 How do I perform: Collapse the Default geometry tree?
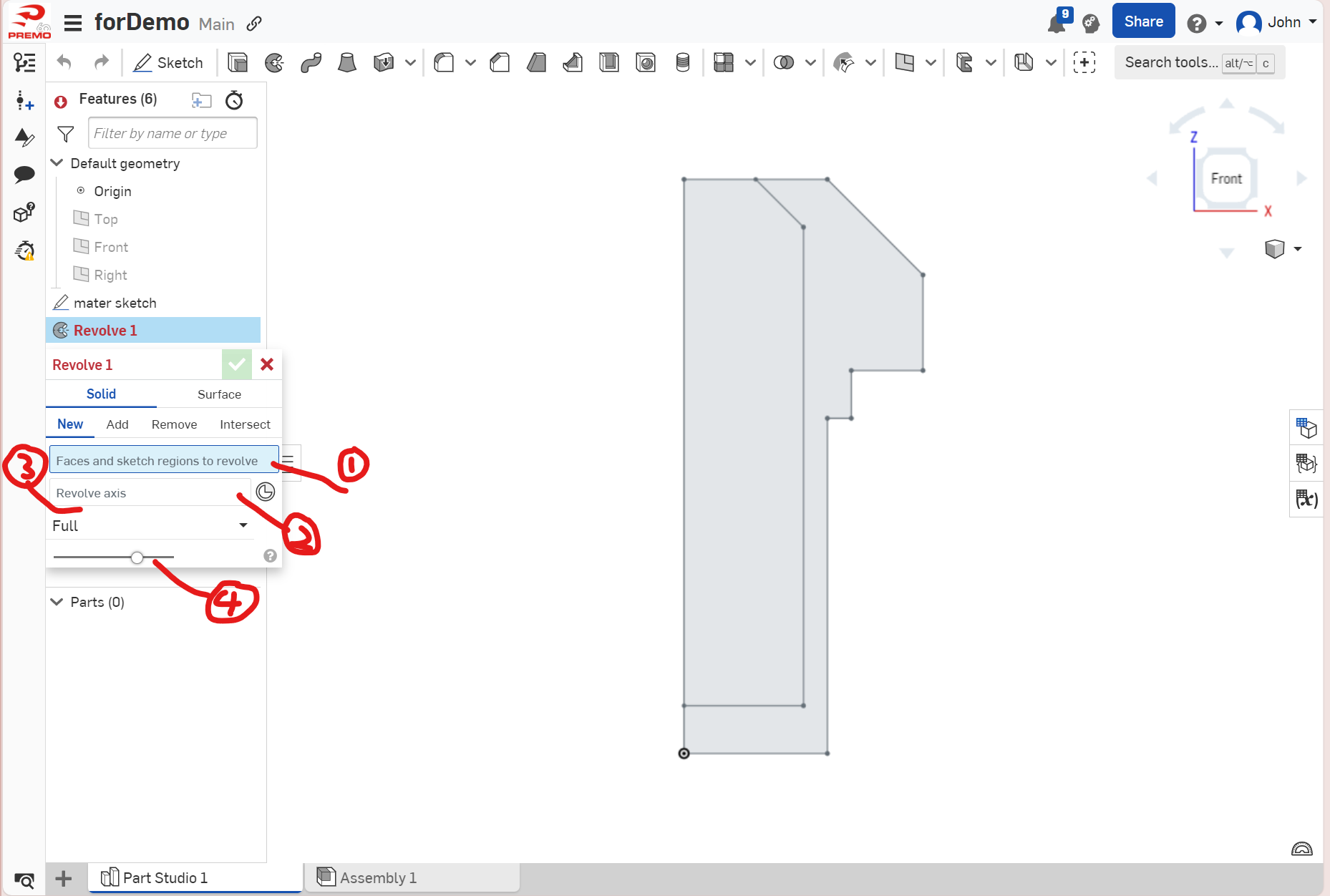(x=57, y=163)
